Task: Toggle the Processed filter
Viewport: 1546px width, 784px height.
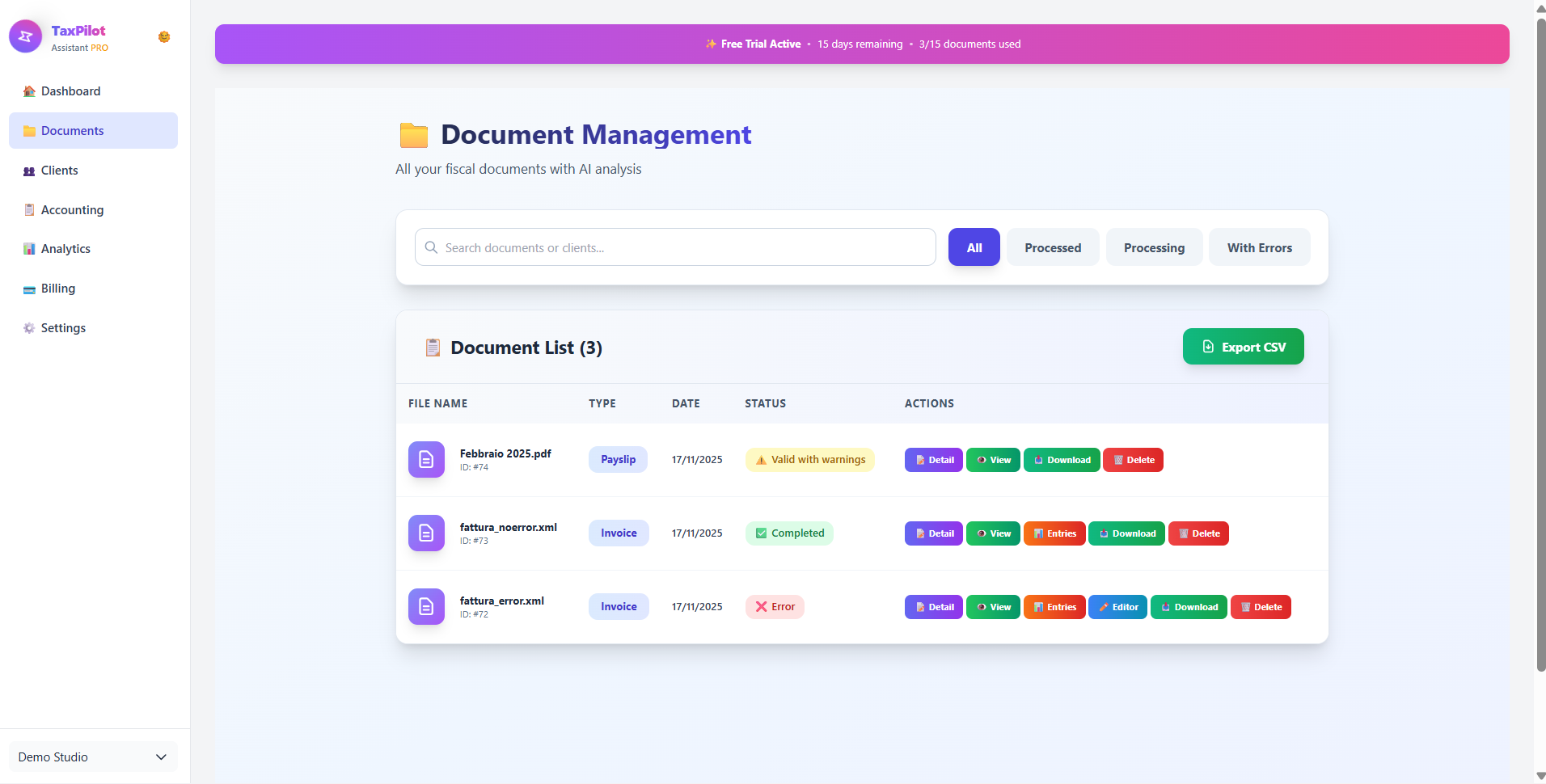Action: tap(1053, 247)
